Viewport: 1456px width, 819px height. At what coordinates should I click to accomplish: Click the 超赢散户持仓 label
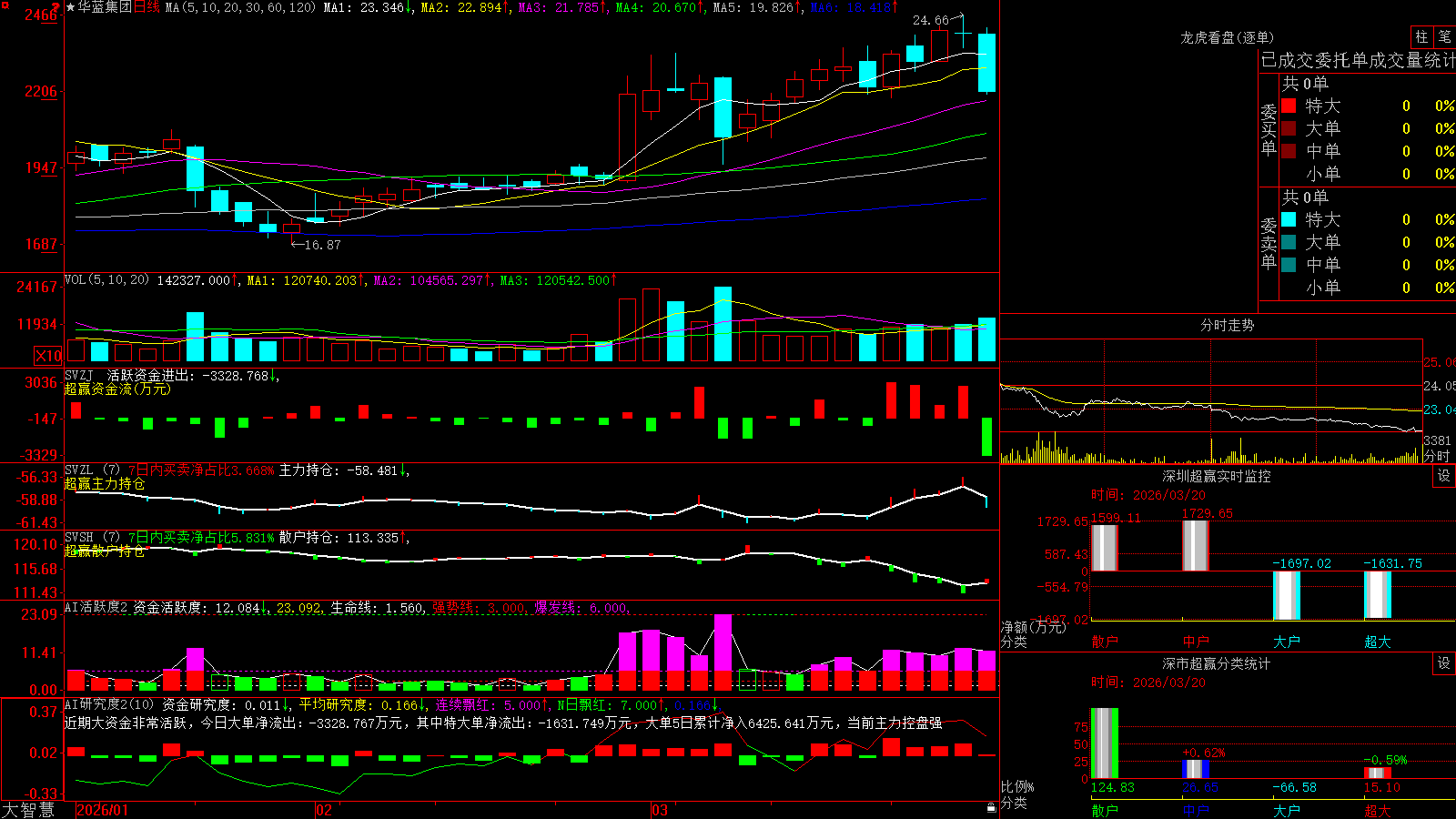click(x=105, y=551)
